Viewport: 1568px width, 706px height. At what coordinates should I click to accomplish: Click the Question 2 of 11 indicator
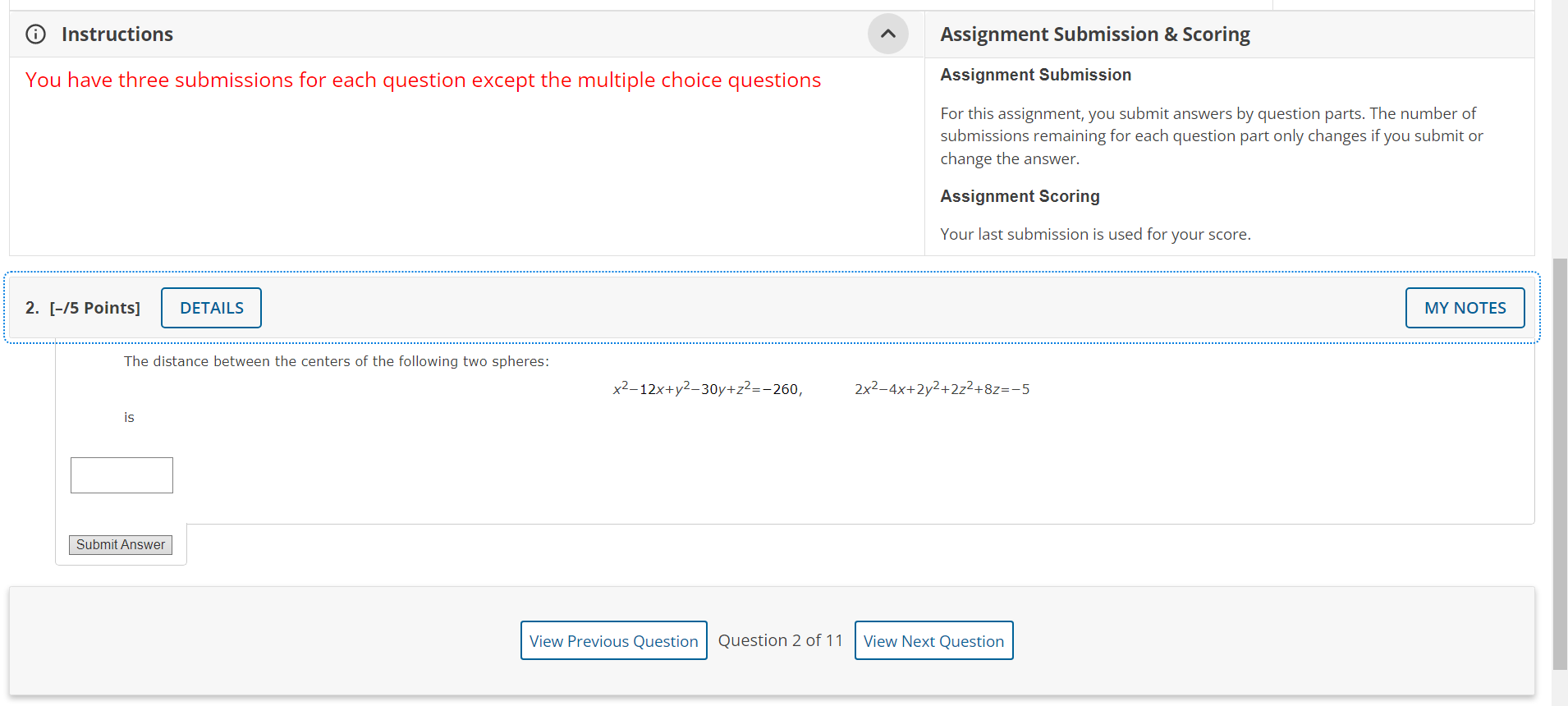[780, 640]
